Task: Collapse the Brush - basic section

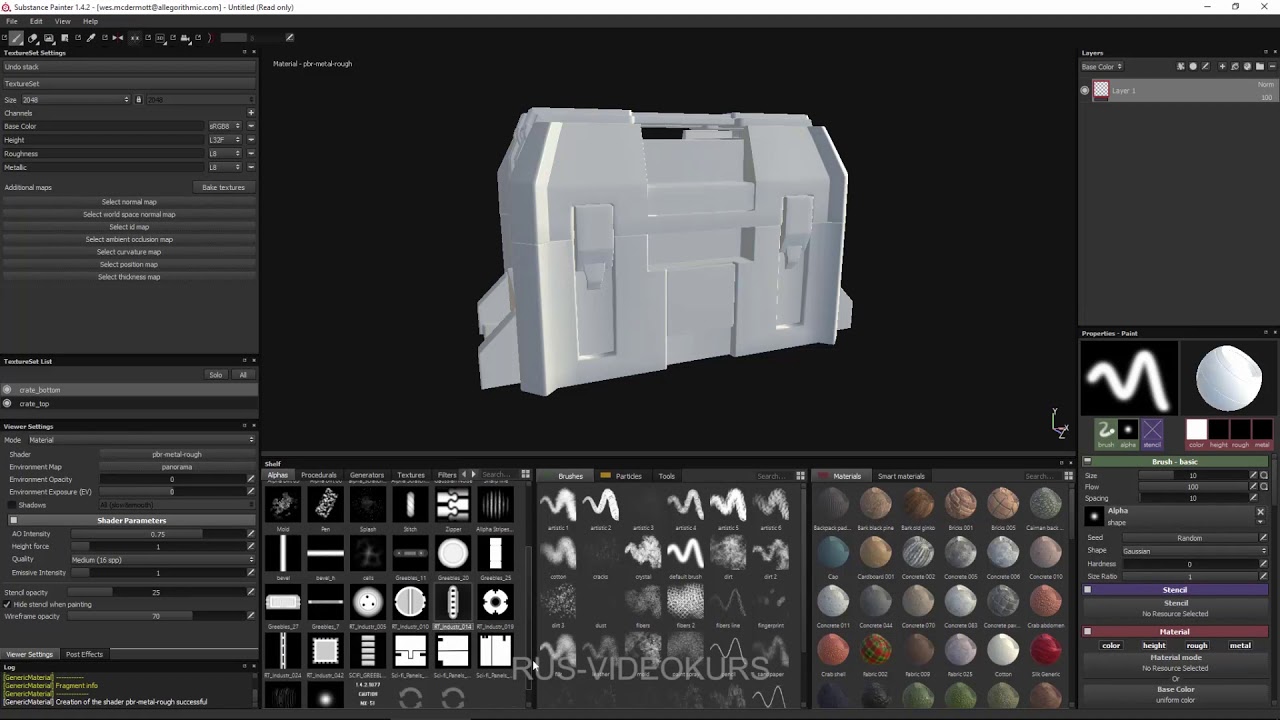Action: tap(1087, 461)
